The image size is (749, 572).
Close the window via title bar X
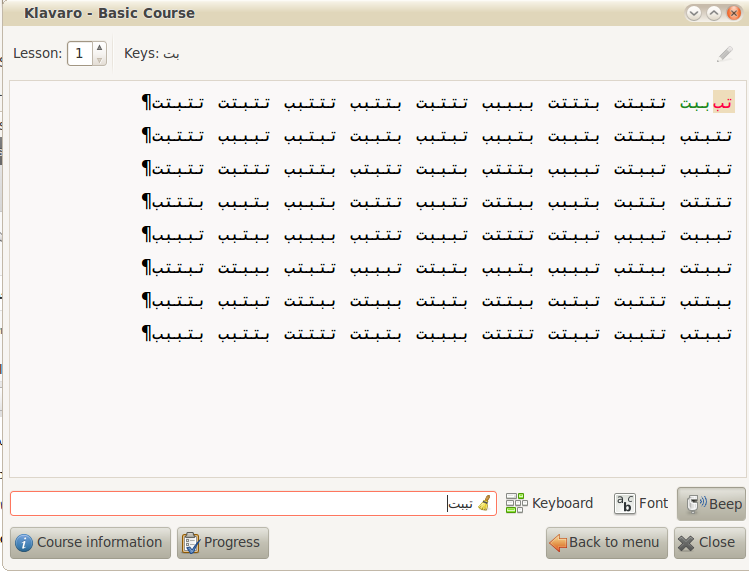[733, 13]
